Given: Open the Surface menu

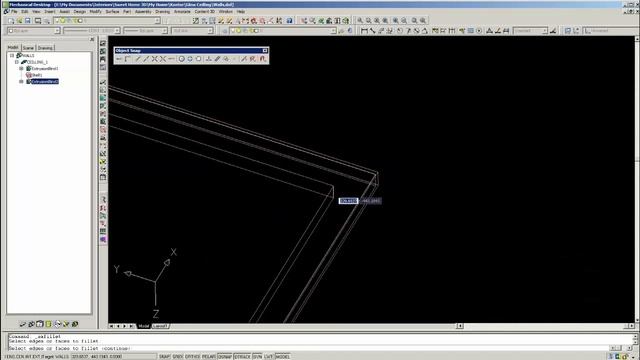Looking at the screenshot, I should click(x=112, y=12).
